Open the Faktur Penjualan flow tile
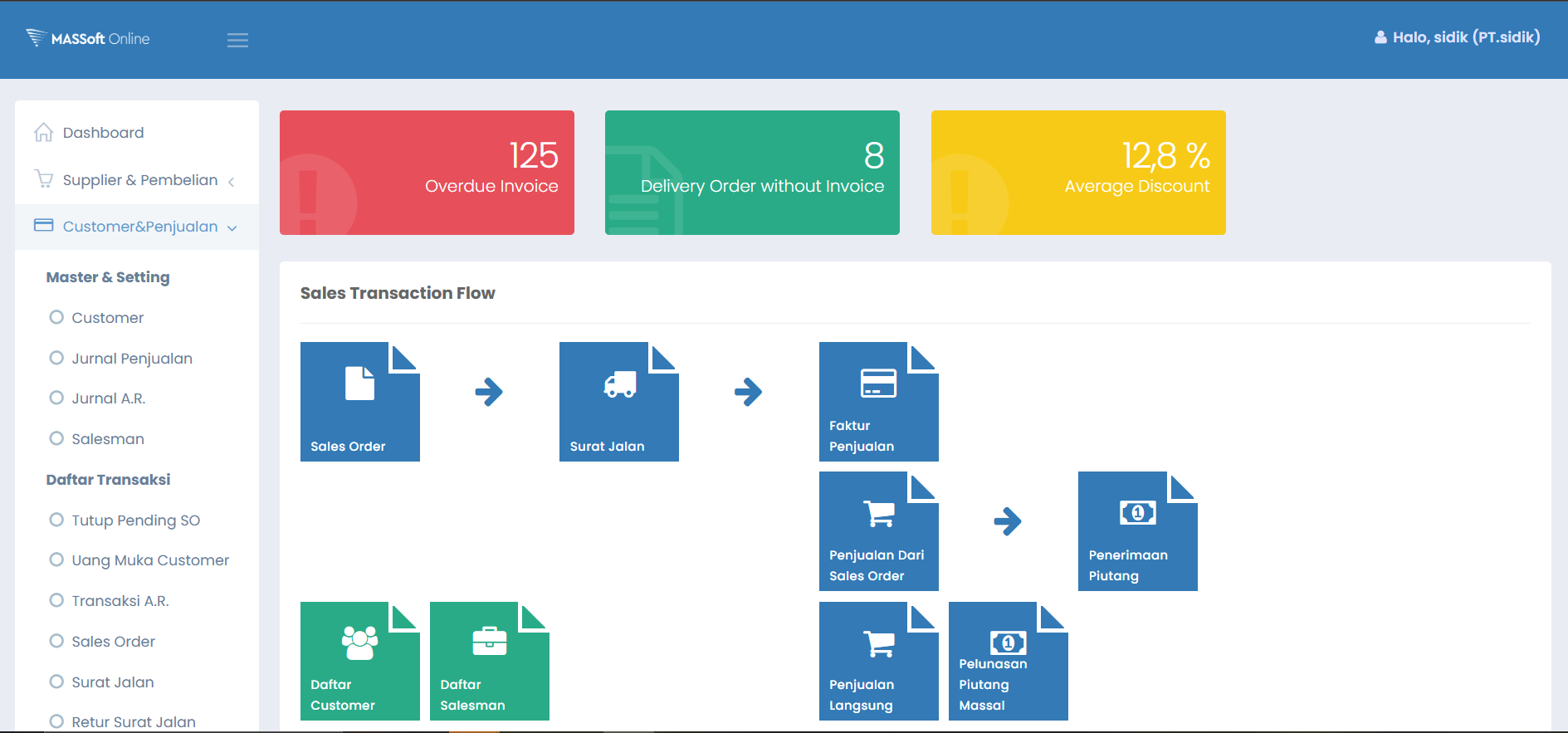Screen dimensions: 1568x733 pyautogui.click(x=879, y=402)
